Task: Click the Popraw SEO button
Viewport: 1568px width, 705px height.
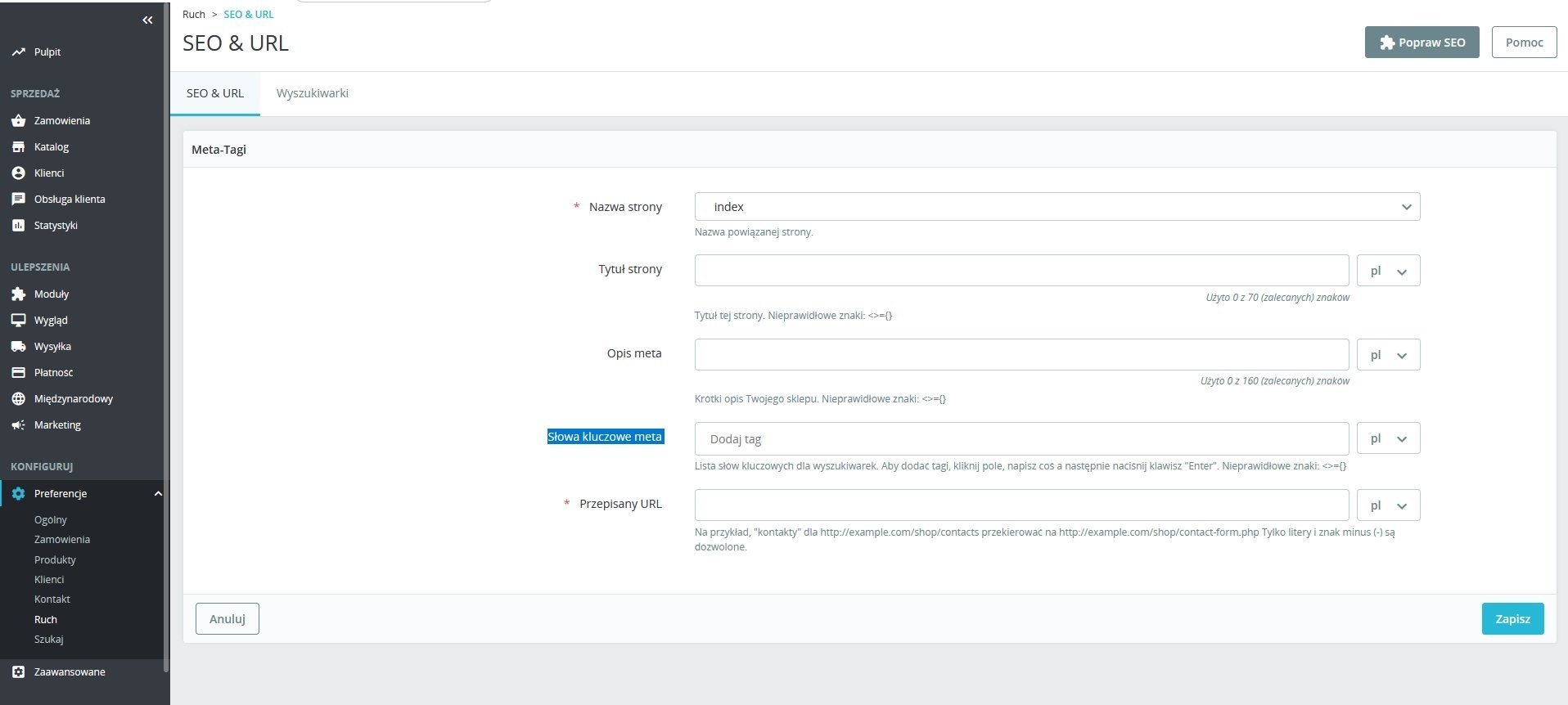Action: pos(1422,43)
